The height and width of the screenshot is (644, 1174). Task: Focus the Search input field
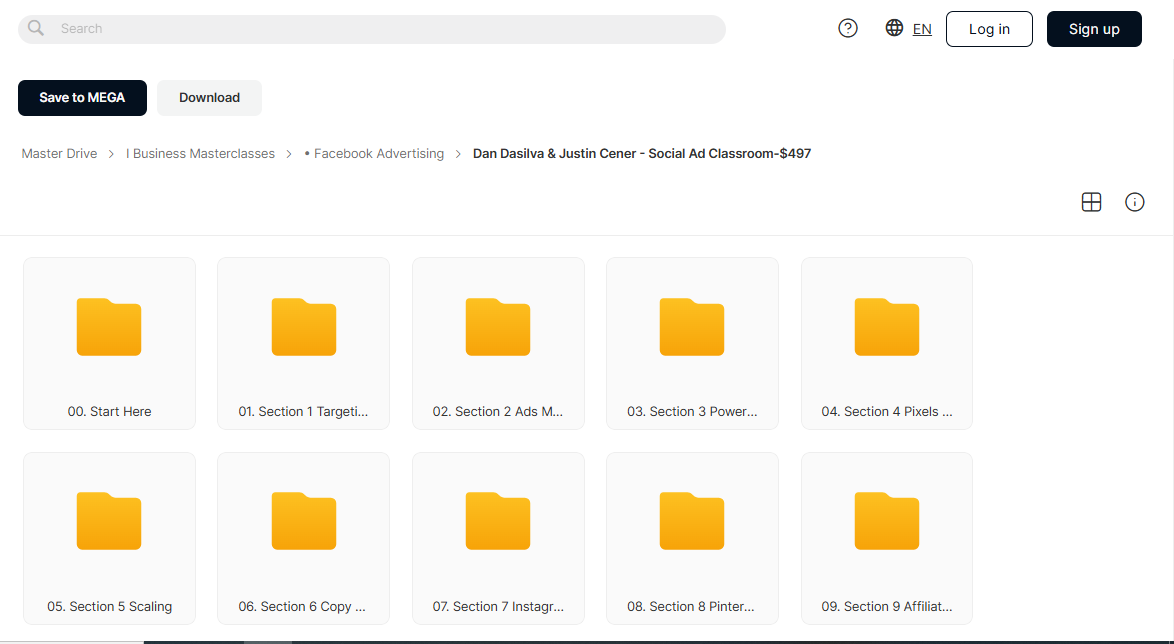click(x=371, y=29)
